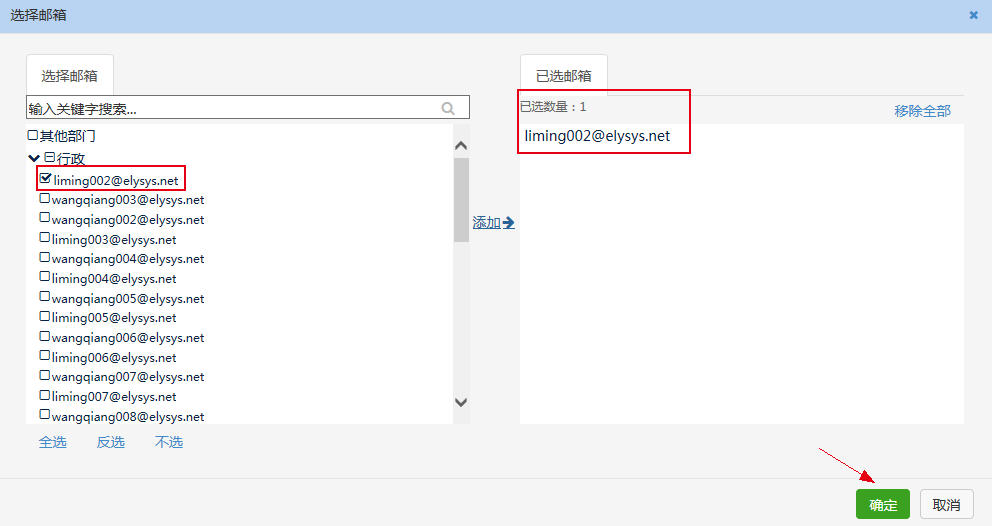Check the wangqiang003@elysys.net checkbox
Screen dimensions: 992x526
[x=44, y=199]
